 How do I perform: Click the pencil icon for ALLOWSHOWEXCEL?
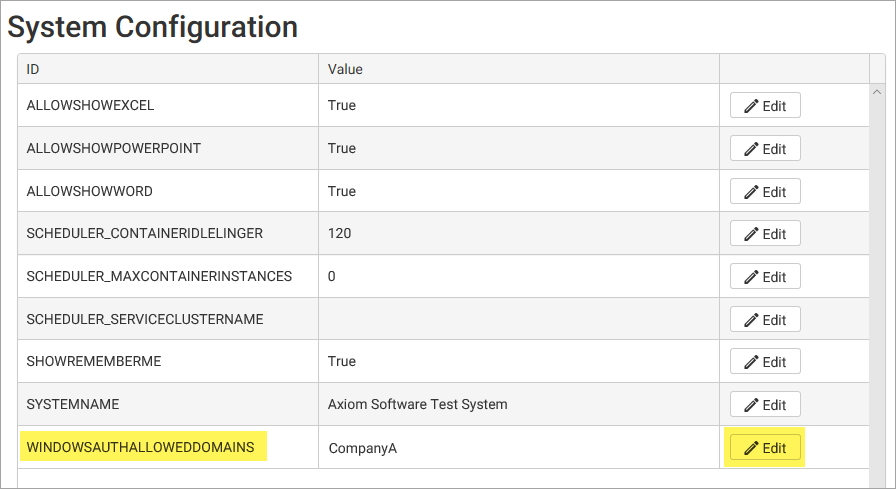coord(751,106)
